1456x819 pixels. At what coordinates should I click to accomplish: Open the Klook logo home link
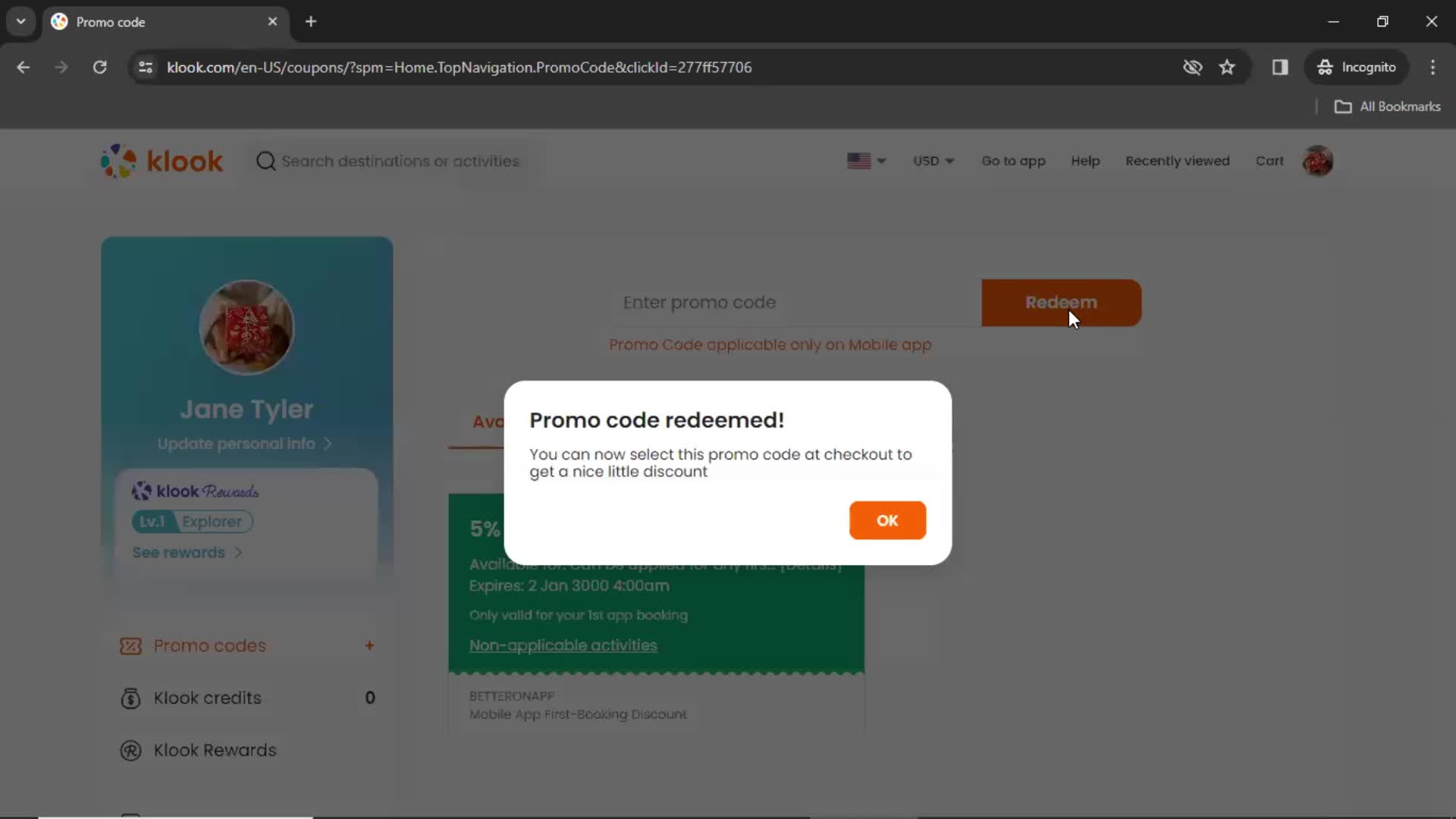click(x=162, y=161)
